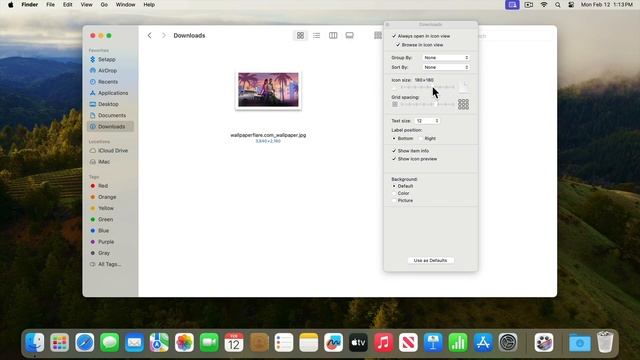
Task: Open Contacts from the Dock
Action: coord(259,342)
